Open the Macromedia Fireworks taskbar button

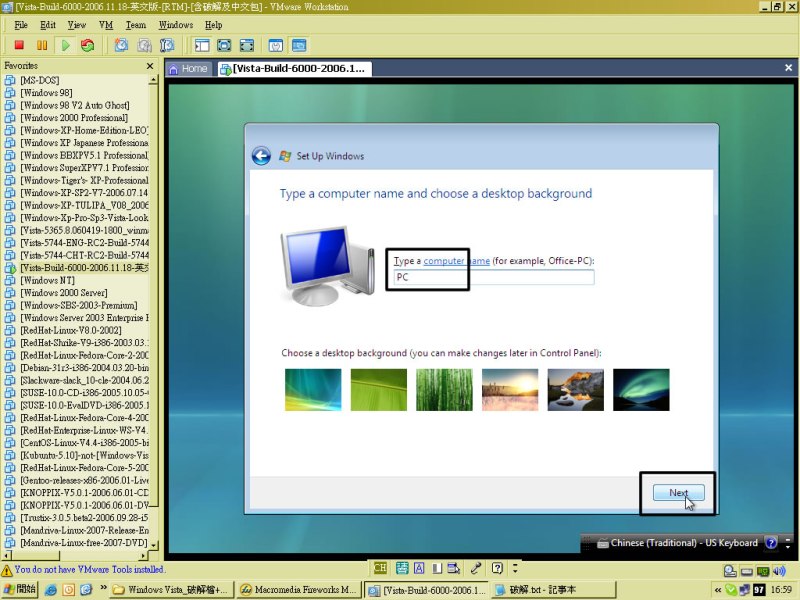[x=298, y=590]
